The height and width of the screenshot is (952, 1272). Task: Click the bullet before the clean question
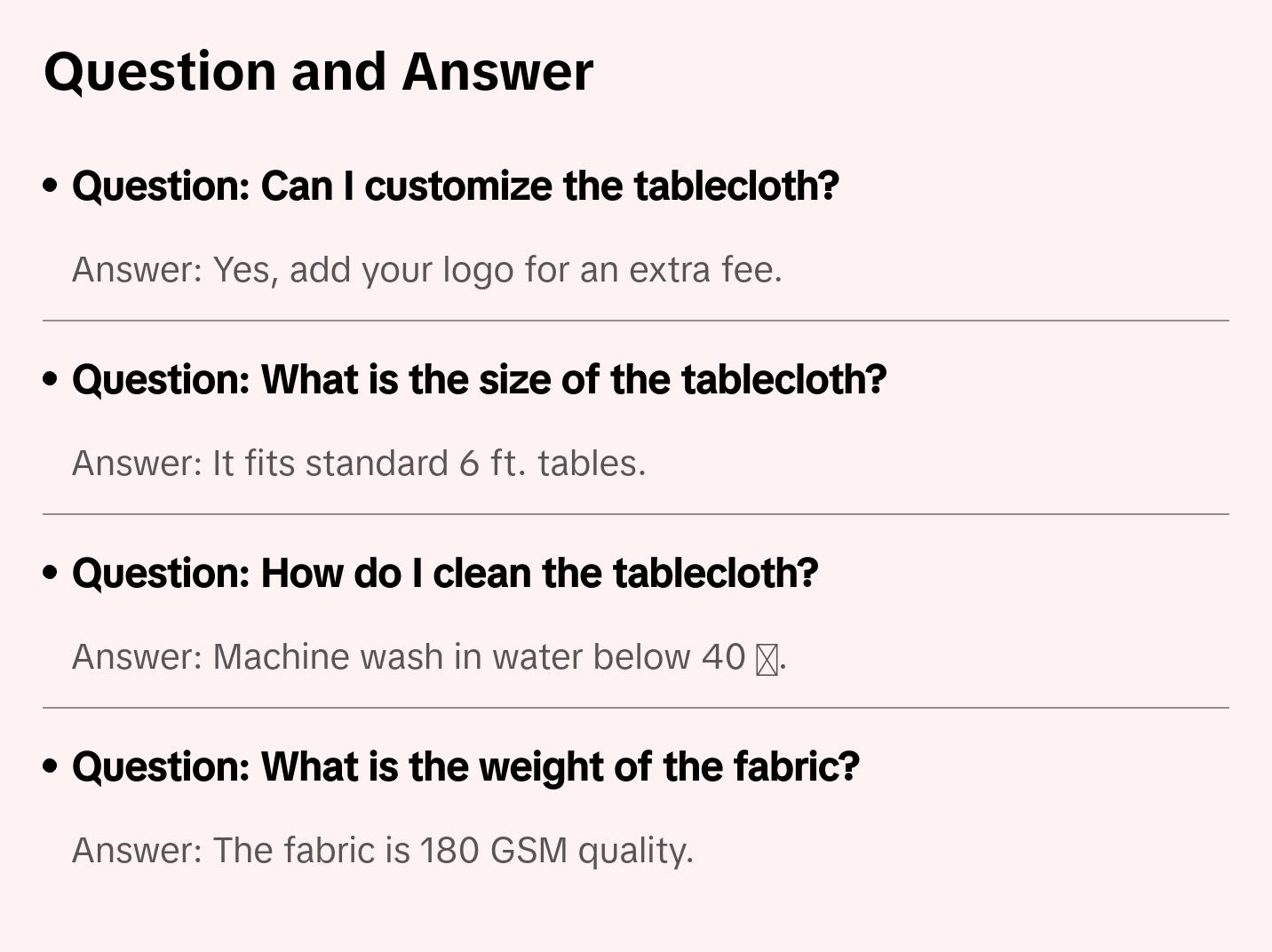pyautogui.click(x=51, y=573)
